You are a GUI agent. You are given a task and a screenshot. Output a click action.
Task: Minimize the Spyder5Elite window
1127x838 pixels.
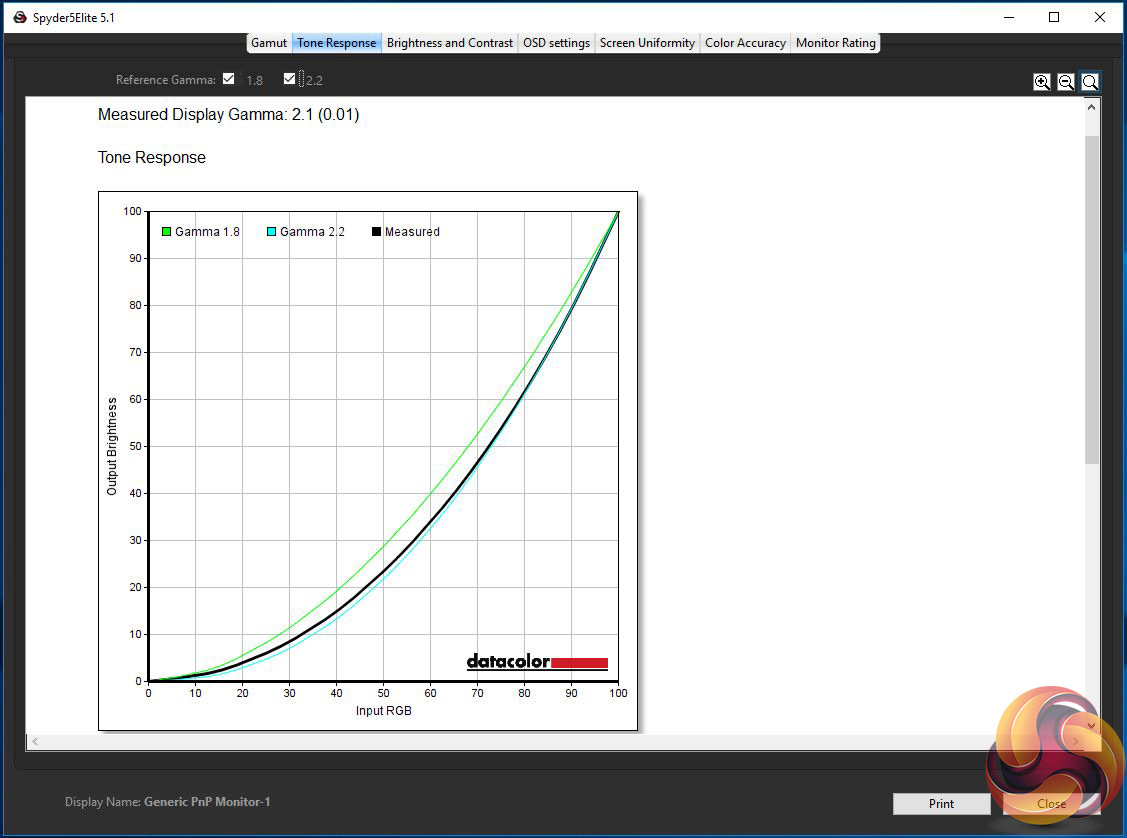(1009, 17)
